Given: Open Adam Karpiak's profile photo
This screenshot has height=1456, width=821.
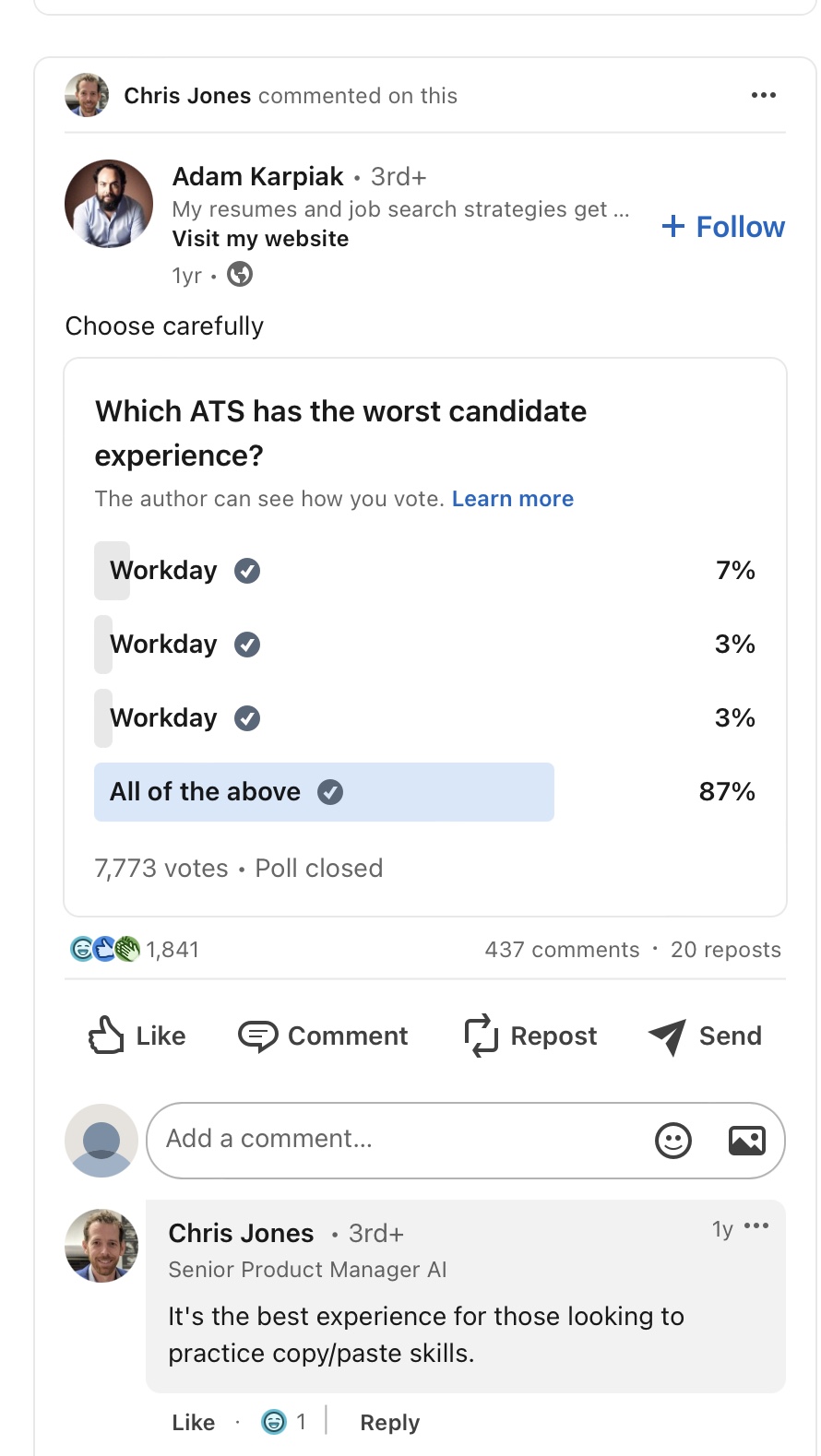Looking at the screenshot, I should click(x=109, y=204).
